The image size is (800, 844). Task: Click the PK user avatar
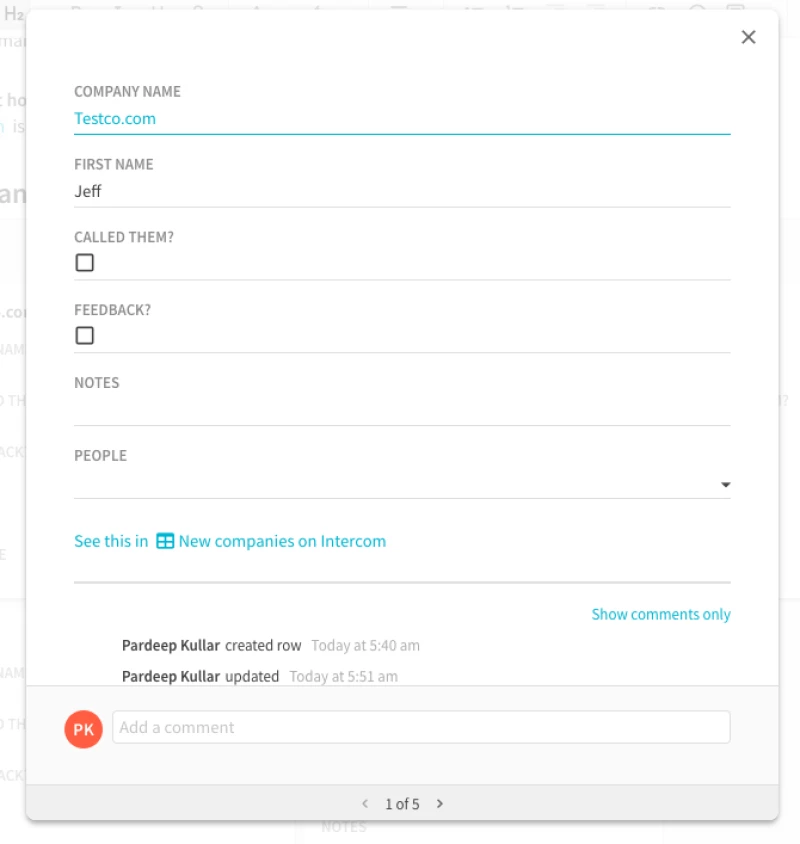point(83,729)
